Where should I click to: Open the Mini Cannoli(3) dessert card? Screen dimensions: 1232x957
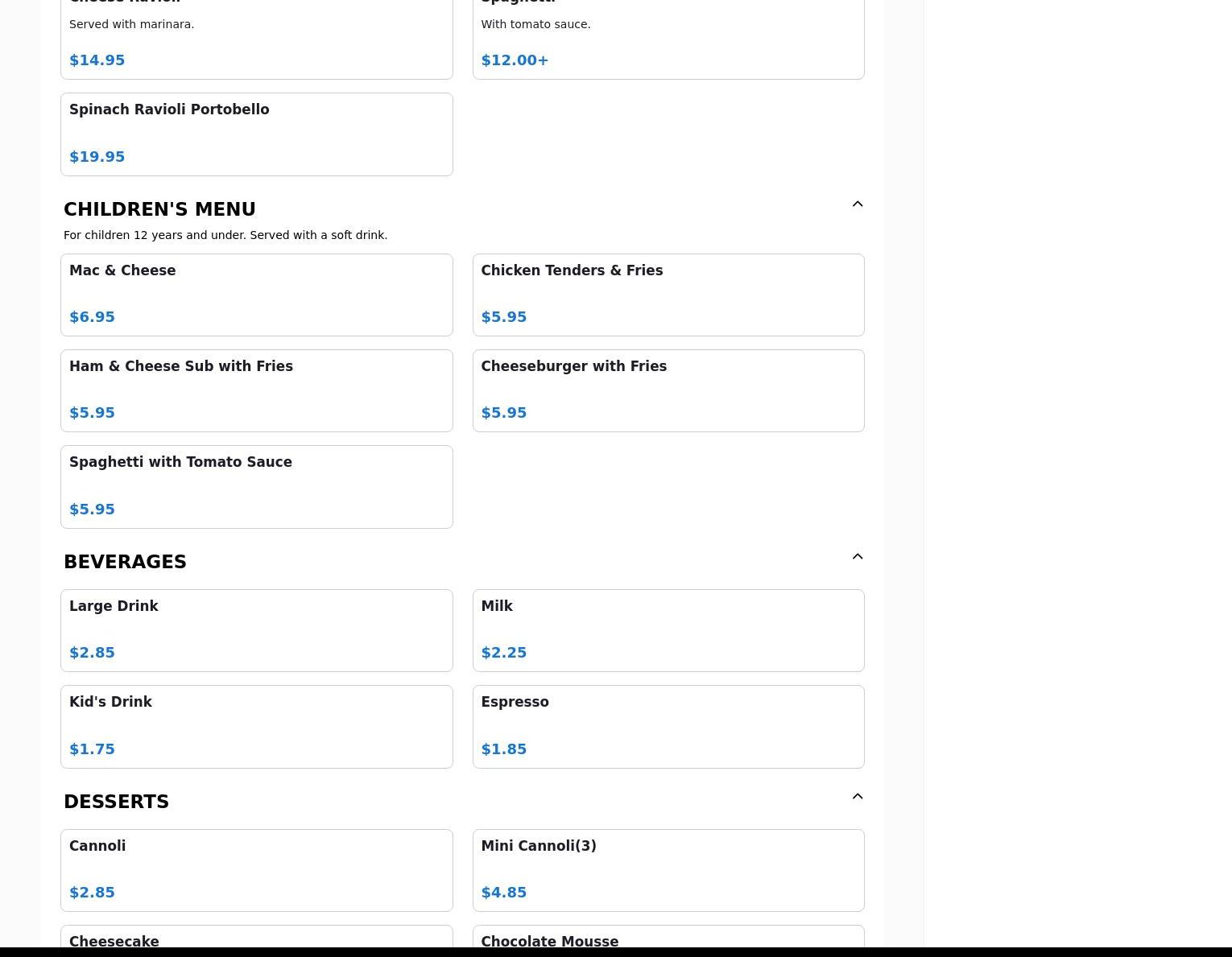point(668,870)
